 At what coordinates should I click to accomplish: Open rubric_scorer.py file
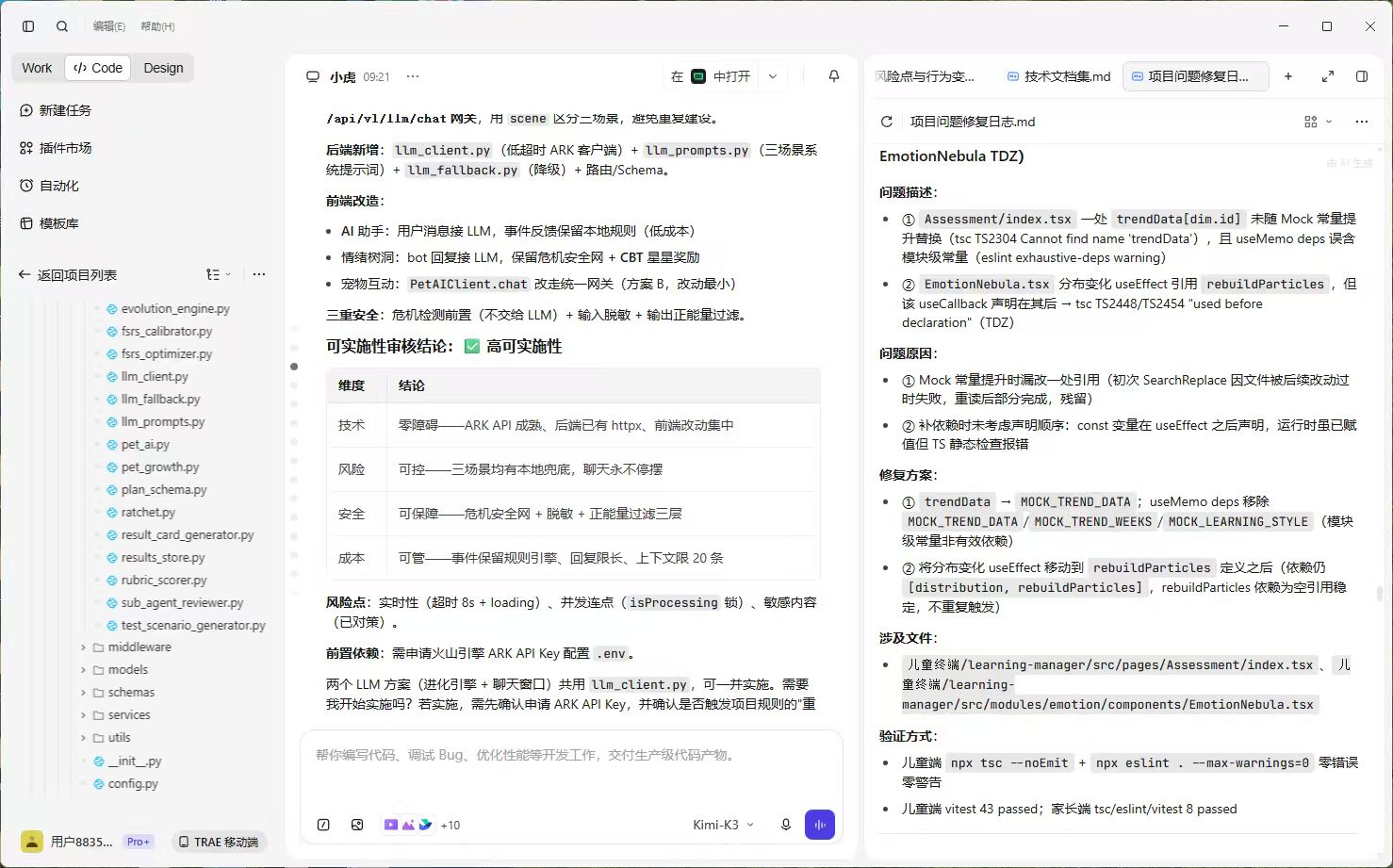click(x=156, y=580)
